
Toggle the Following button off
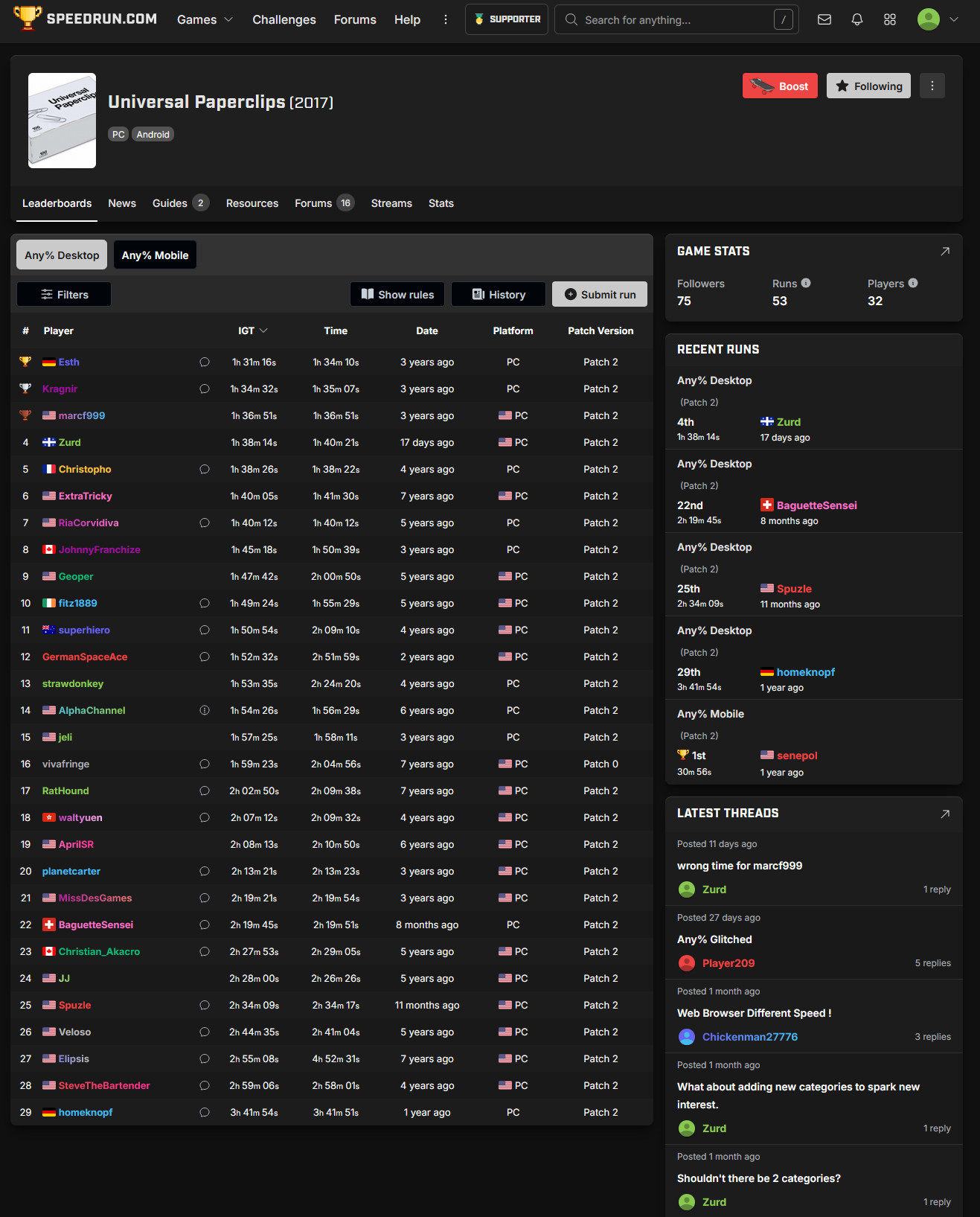point(868,86)
